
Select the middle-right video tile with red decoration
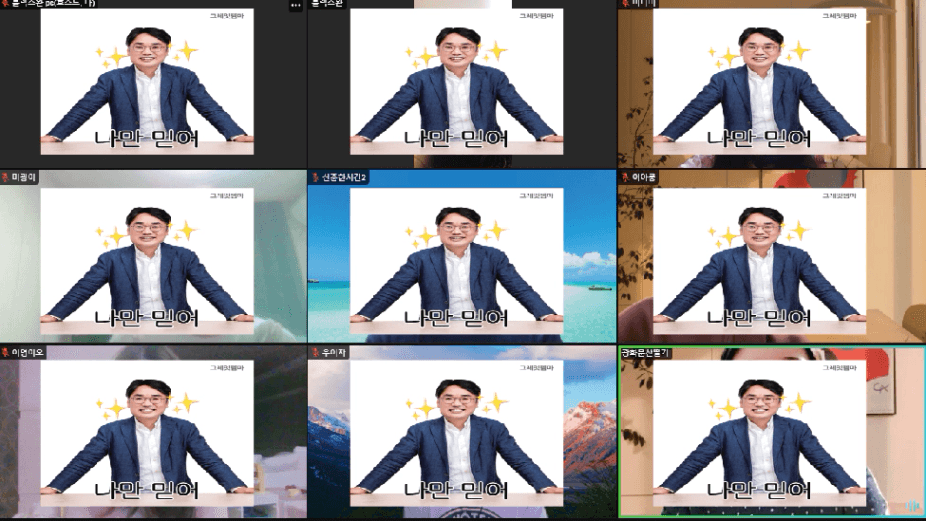[772, 256]
